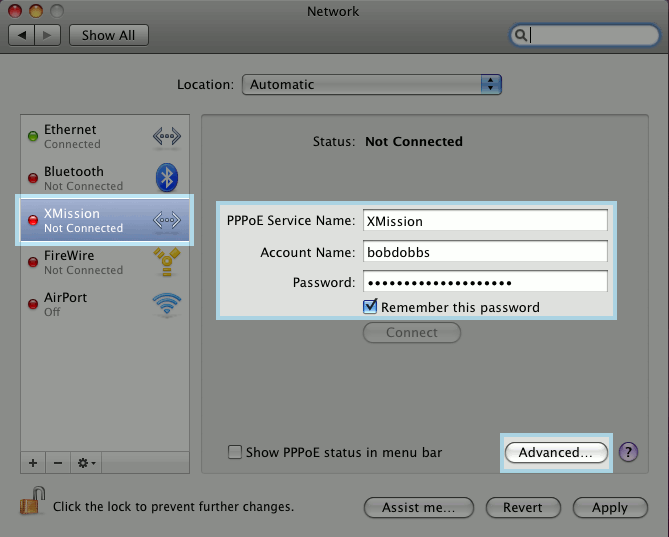Screen dimensions: 669x537
Task: Open the gear action menu
Action: [x=86, y=463]
